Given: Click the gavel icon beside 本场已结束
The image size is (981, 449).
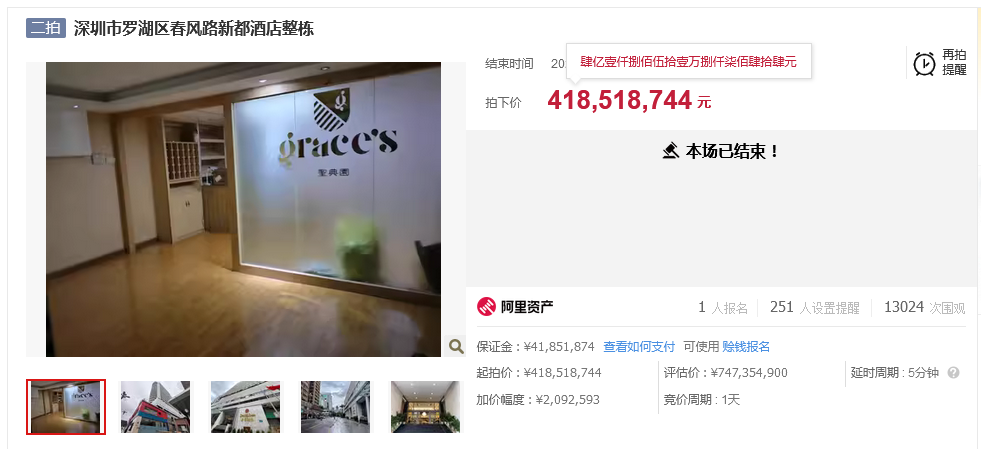Looking at the screenshot, I should [x=671, y=151].
